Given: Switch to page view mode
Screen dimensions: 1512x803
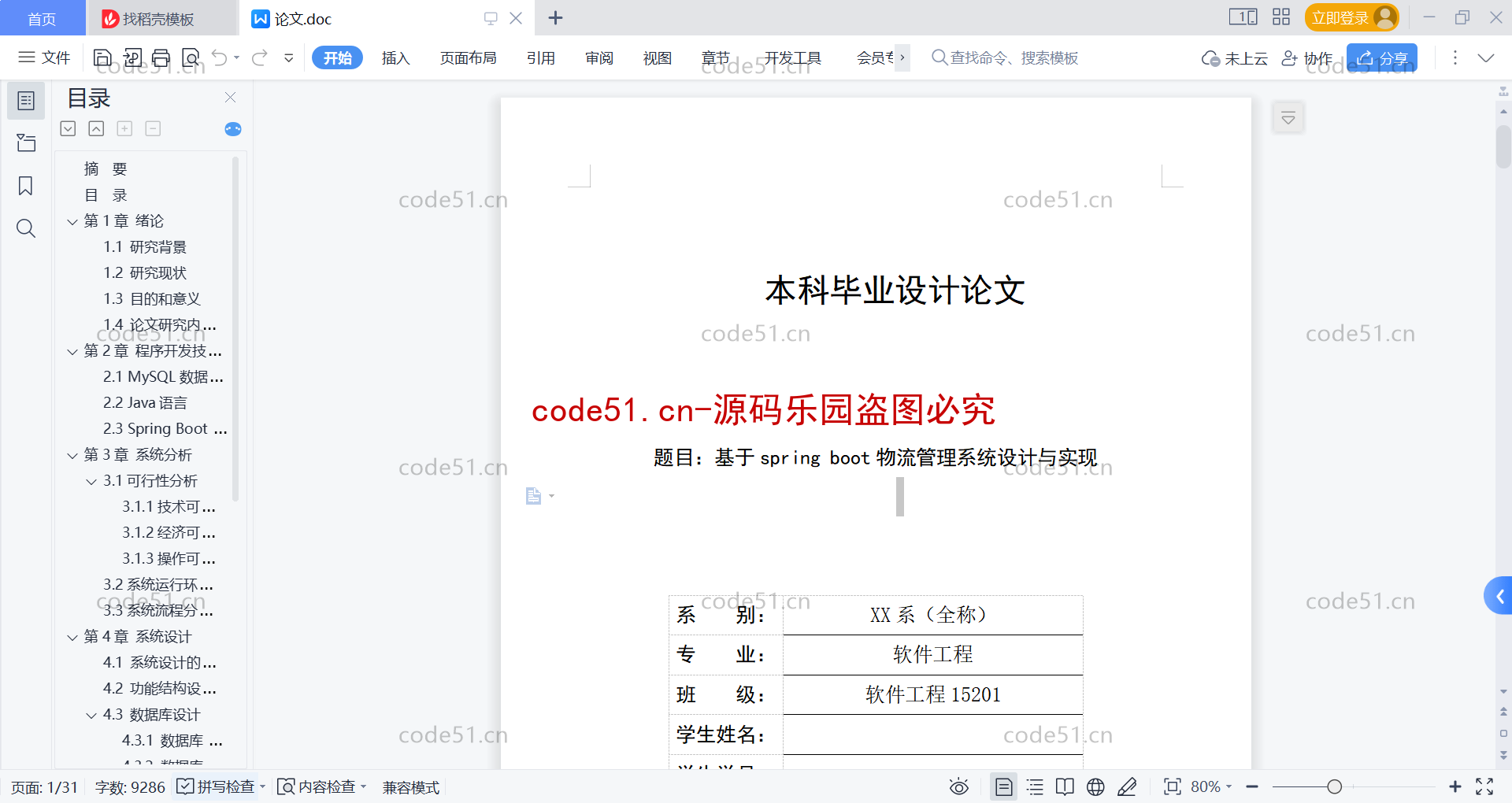Looking at the screenshot, I should [1004, 786].
